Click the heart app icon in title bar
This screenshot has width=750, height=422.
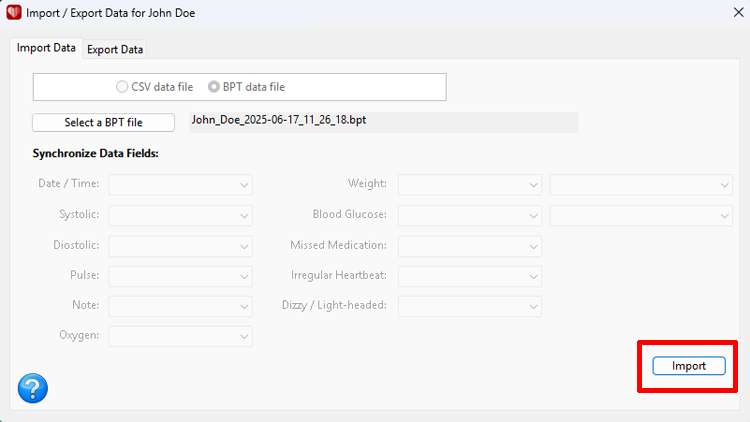(13, 14)
